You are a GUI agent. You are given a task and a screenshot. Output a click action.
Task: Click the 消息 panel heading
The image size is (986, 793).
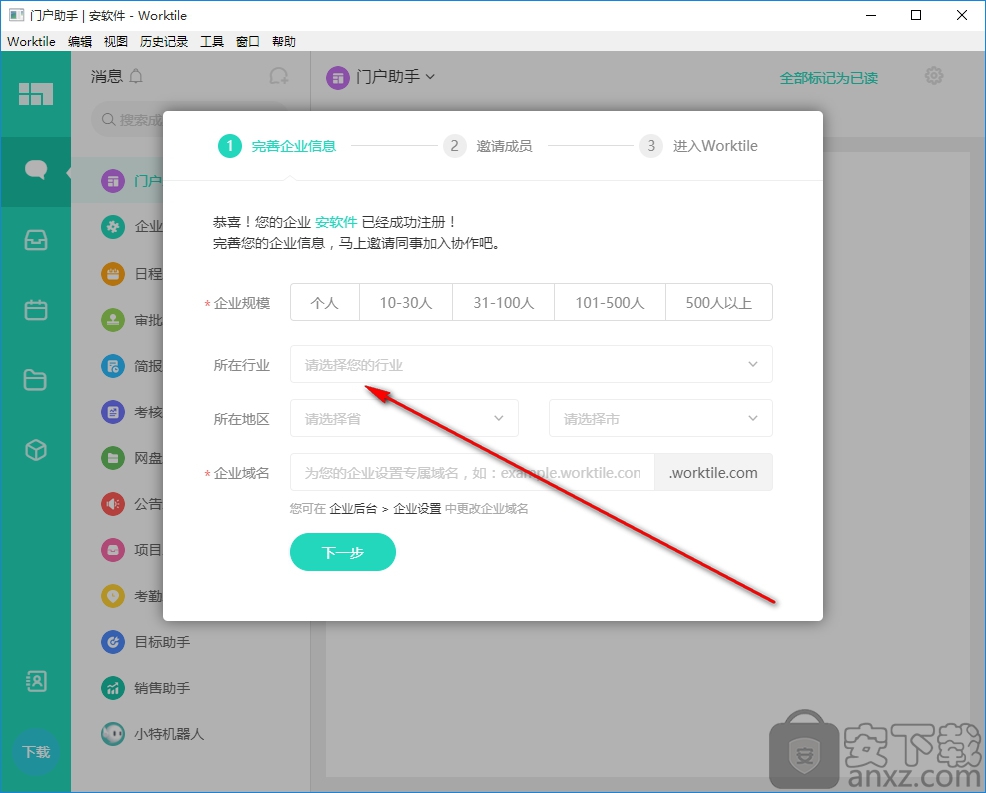tap(106, 77)
